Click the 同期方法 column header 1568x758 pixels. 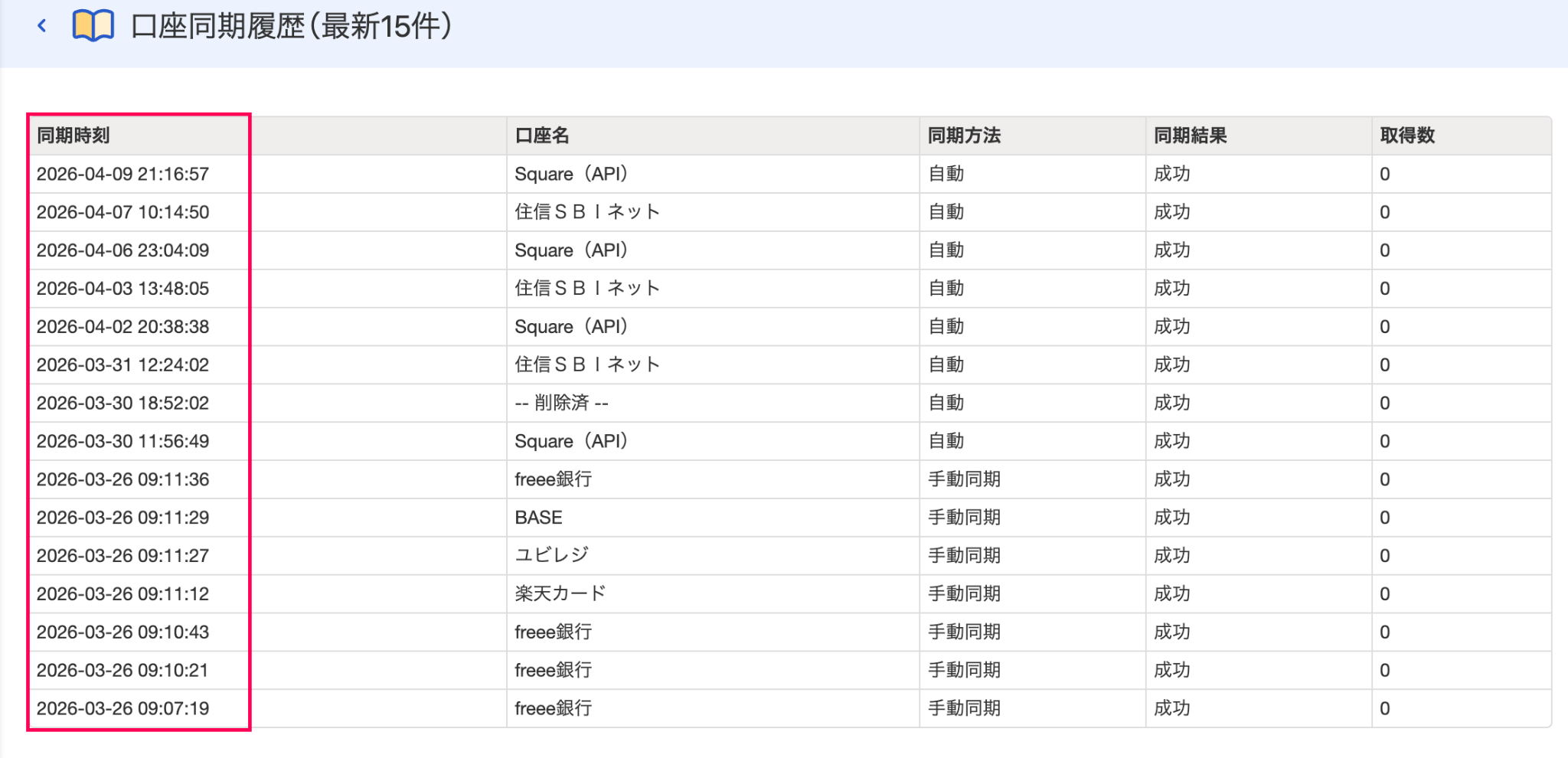[964, 136]
